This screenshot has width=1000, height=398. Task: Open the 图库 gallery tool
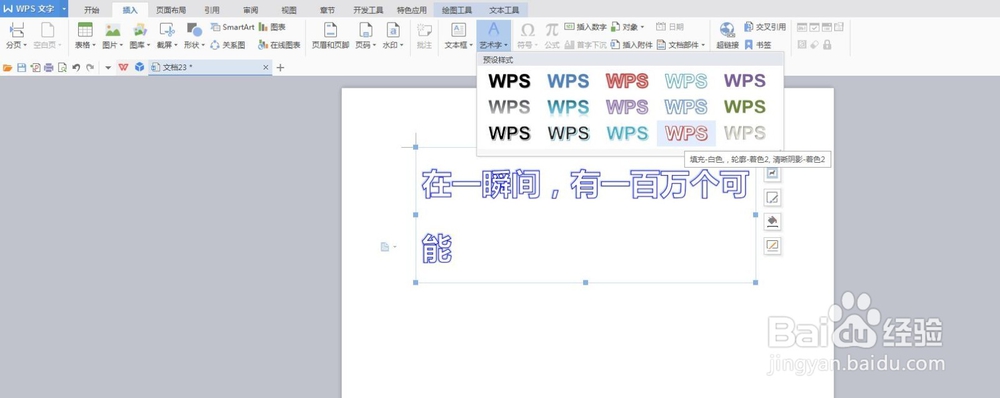[140, 35]
